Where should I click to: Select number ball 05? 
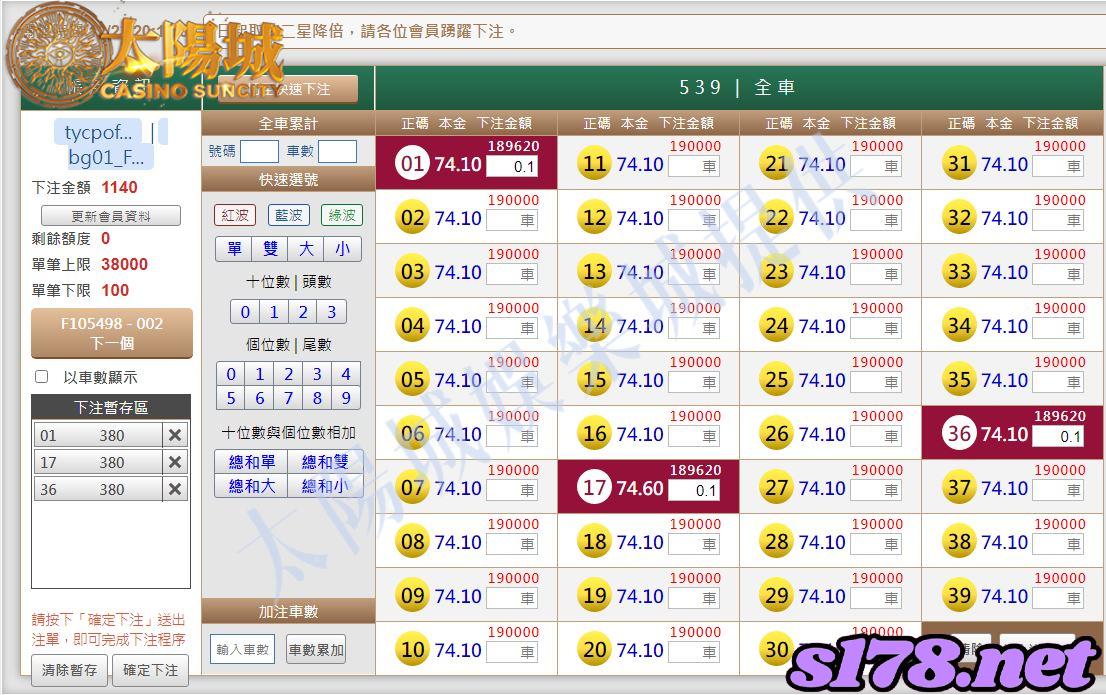(x=413, y=380)
